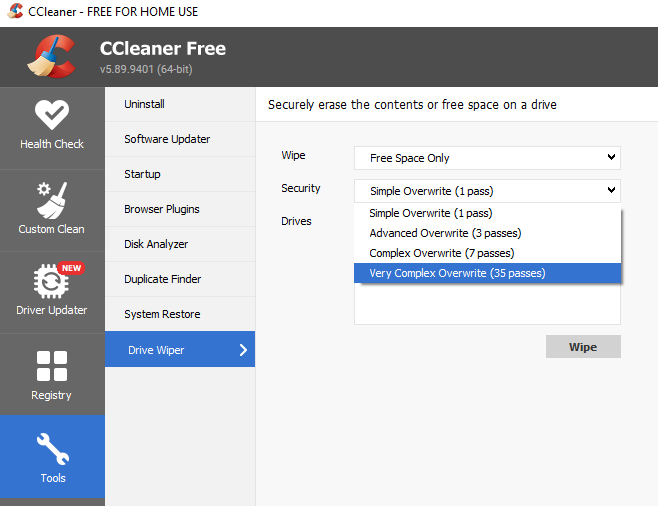Screen dimensions: 658x506
Task: Open the Uninstall tool
Action: (180, 104)
